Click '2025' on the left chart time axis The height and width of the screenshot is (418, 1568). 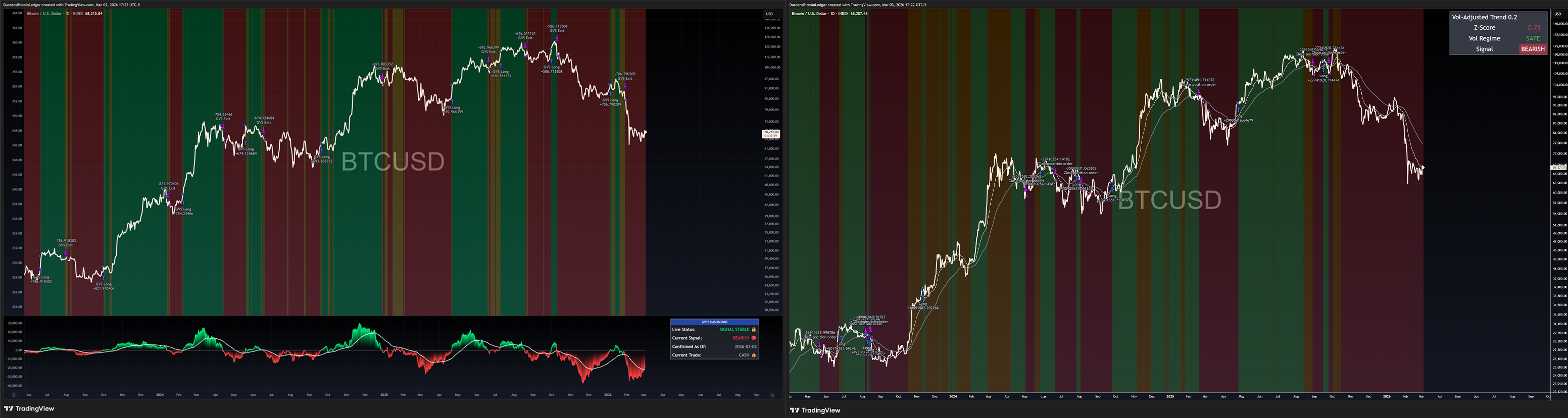[384, 395]
